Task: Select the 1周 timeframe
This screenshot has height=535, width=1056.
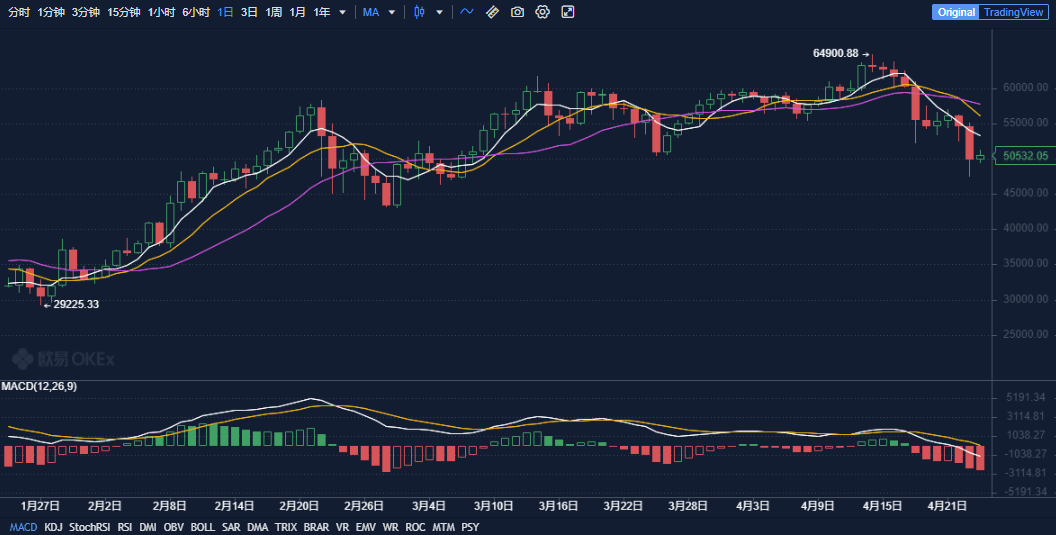Action: tap(273, 12)
